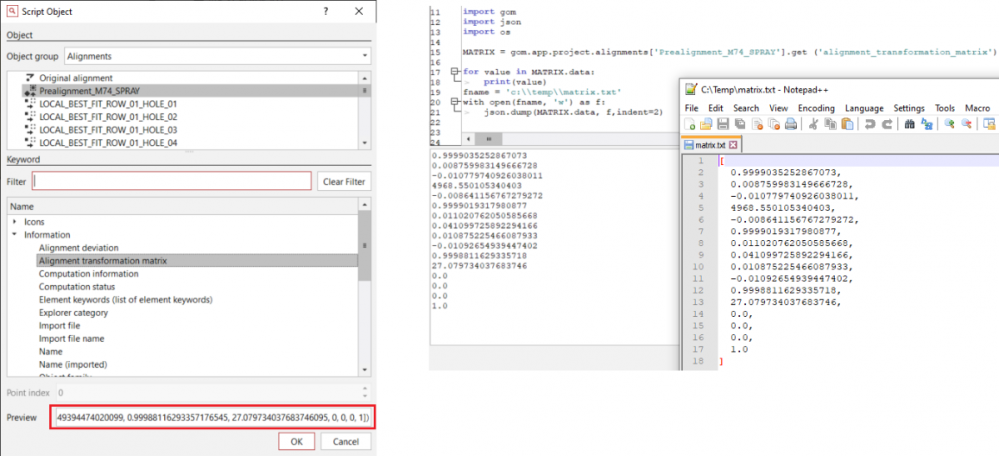Click the Paste clipboard icon in Notepad++

pyautogui.click(x=847, y=124)
